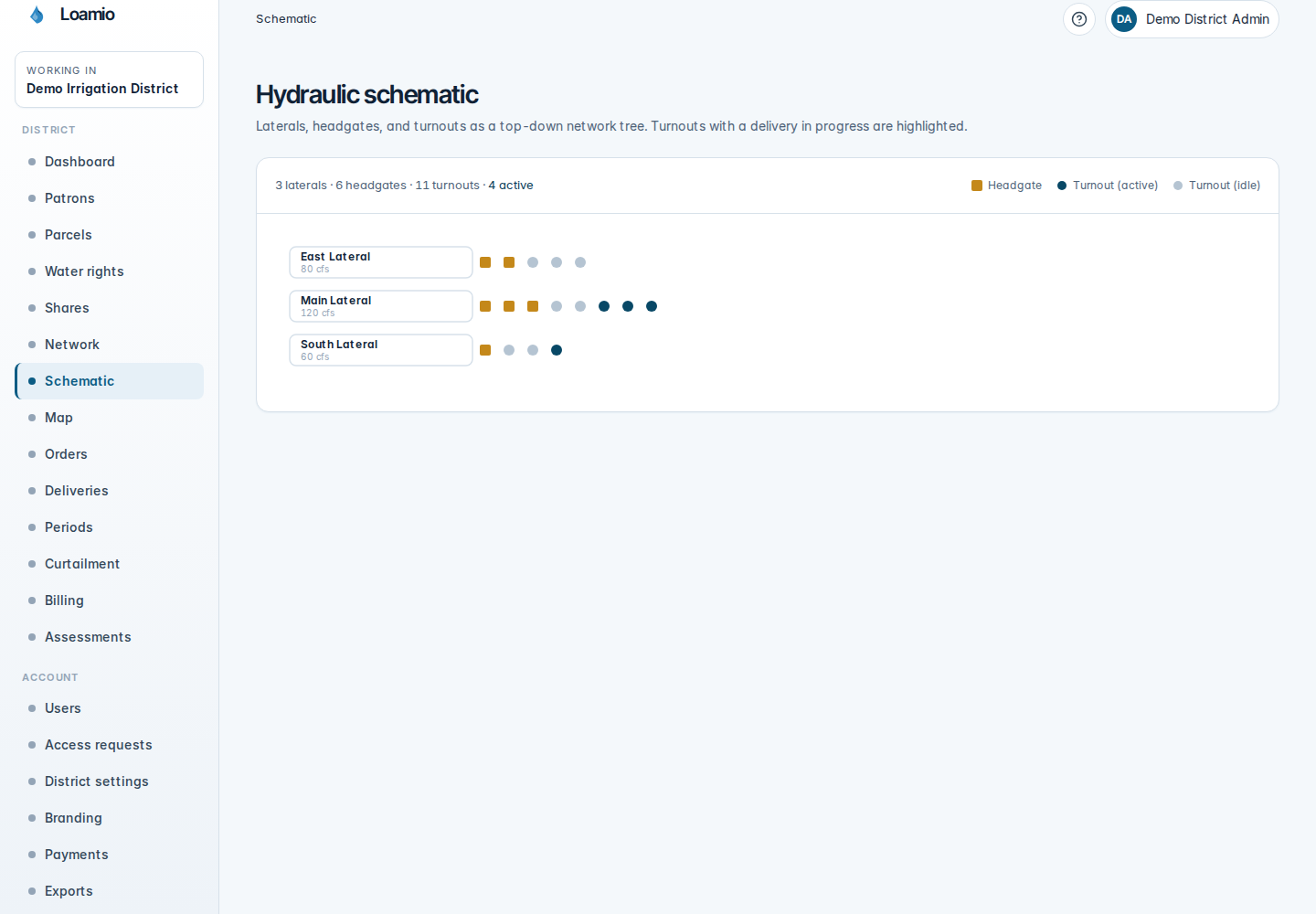Open Assessments from sidebar
This screenshot has height=914, width=1316.
pyautogui.click(x=109, y=637)
